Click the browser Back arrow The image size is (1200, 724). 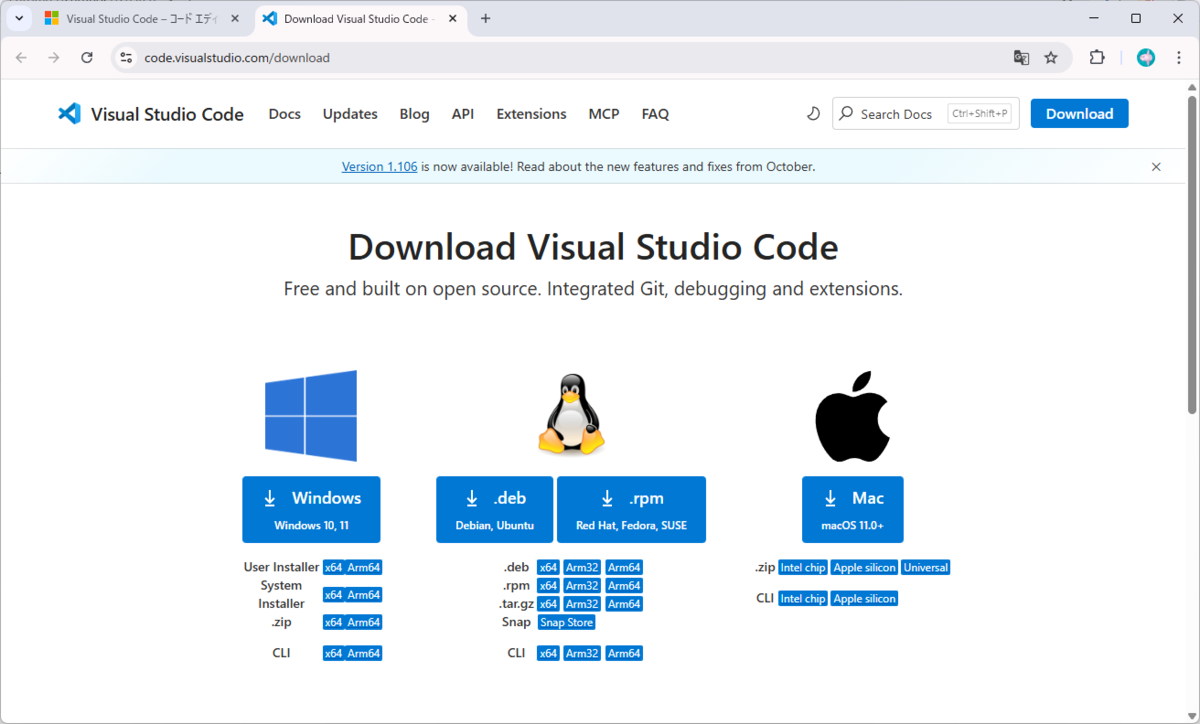(x=21, y=58)
